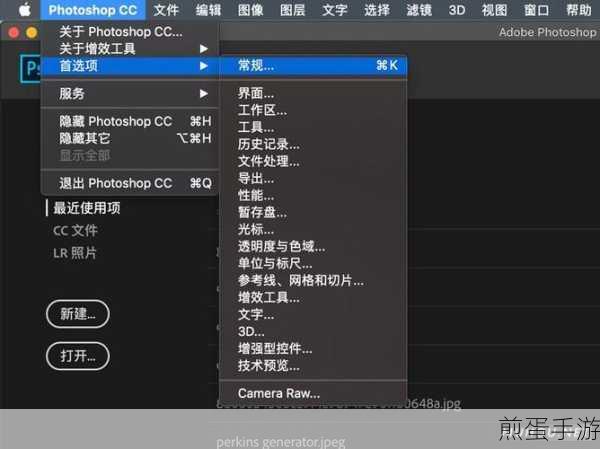Open the 图像 menu
Viewport: 600px width, 449px height.
pos(250,10)
